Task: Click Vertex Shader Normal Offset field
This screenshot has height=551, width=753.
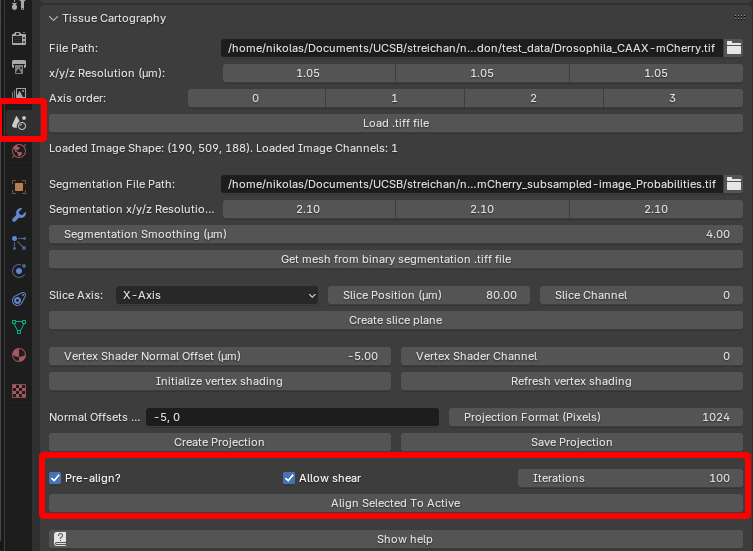Action: tap(219, 356)
